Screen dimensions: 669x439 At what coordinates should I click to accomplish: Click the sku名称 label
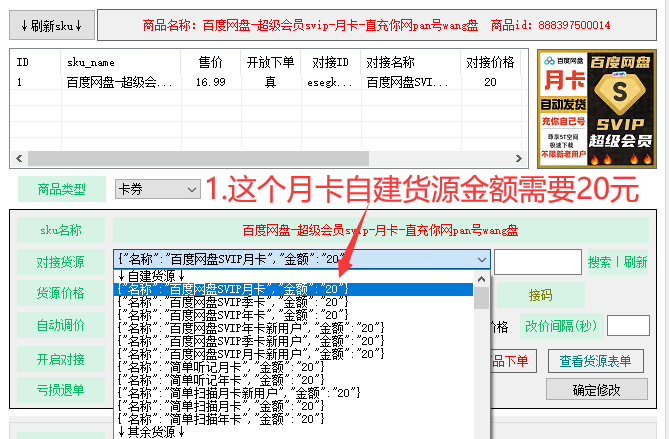point(61,230)
